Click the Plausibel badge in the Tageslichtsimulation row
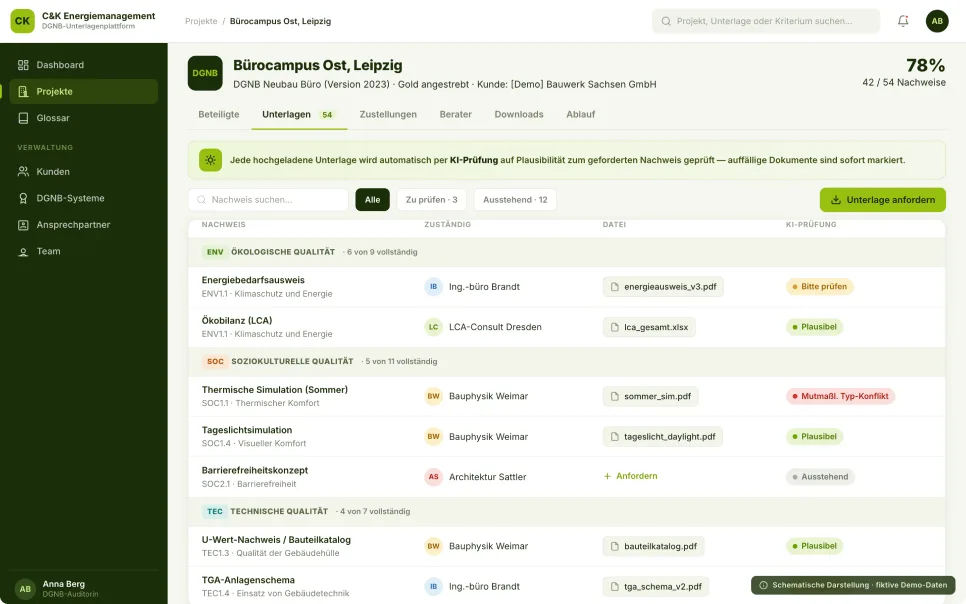This screenshot has width=966, height=604. (x=814, y=436)
